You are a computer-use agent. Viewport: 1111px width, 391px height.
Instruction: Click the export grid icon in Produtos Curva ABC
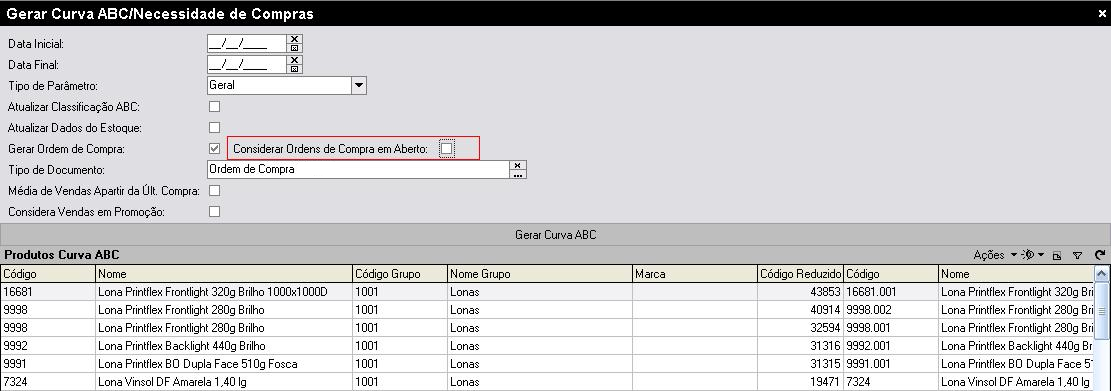1056,256
